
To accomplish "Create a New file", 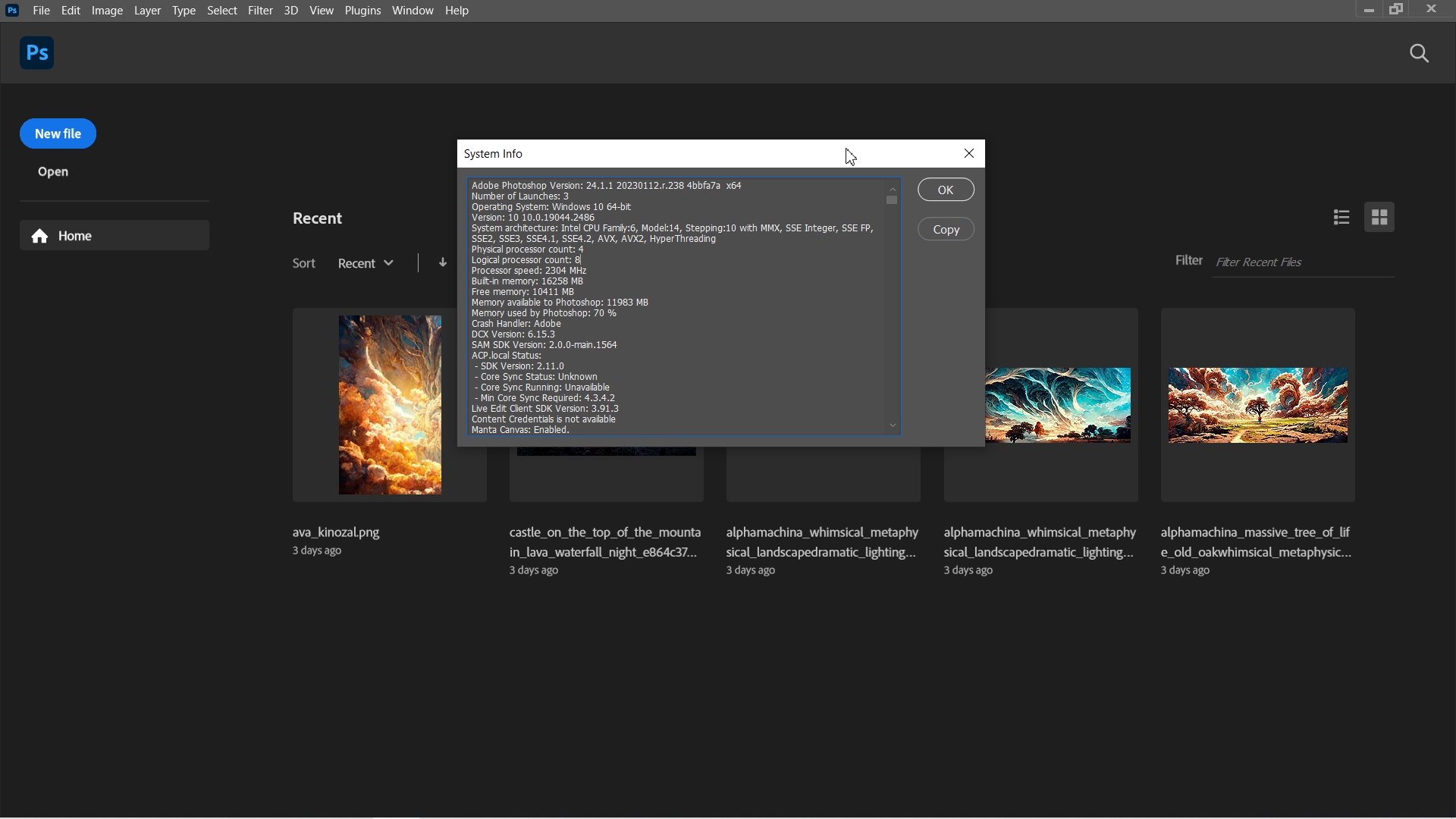I will (x=58, y=133).
